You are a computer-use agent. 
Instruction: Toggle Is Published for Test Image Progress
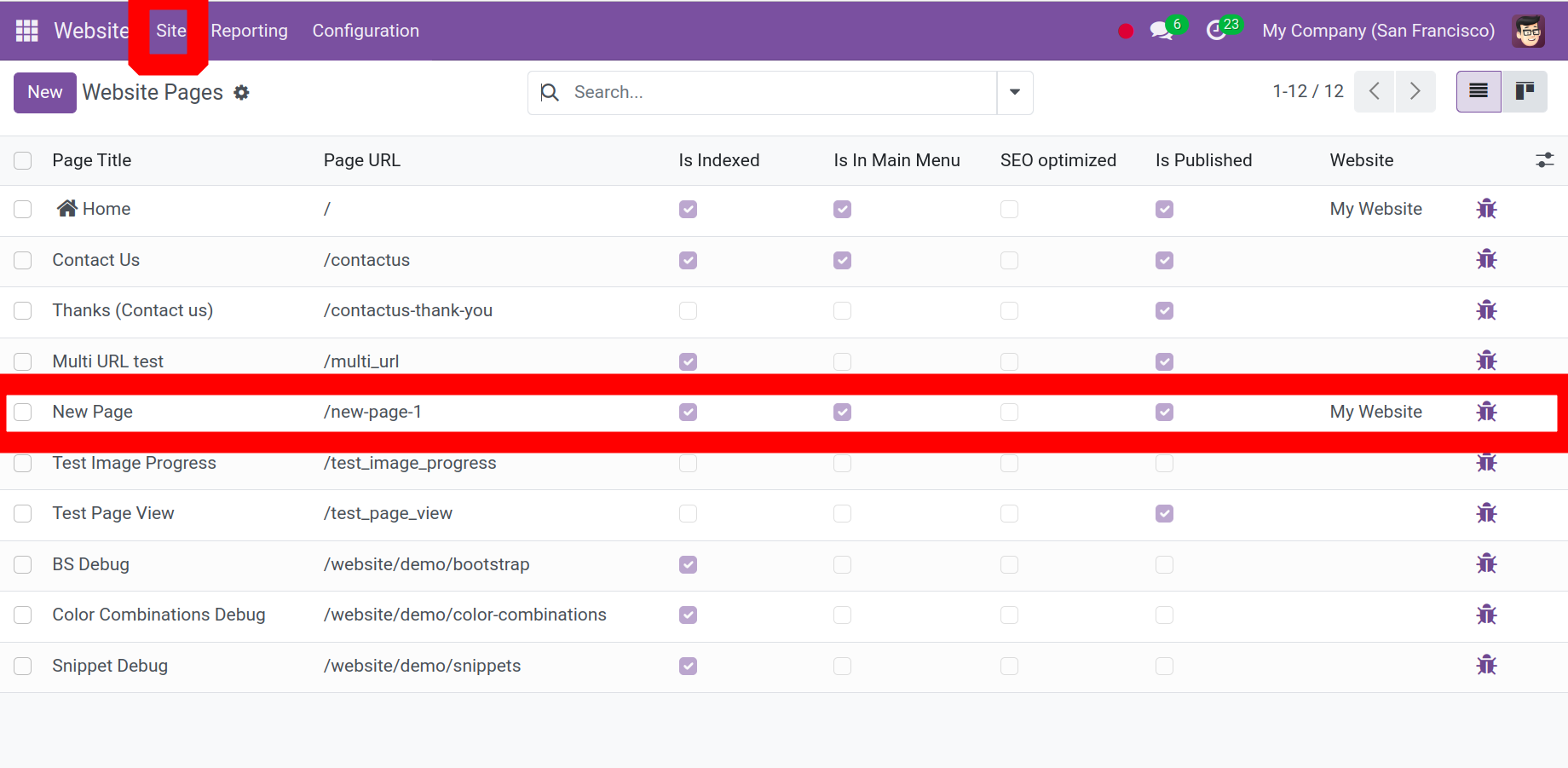1164,463
